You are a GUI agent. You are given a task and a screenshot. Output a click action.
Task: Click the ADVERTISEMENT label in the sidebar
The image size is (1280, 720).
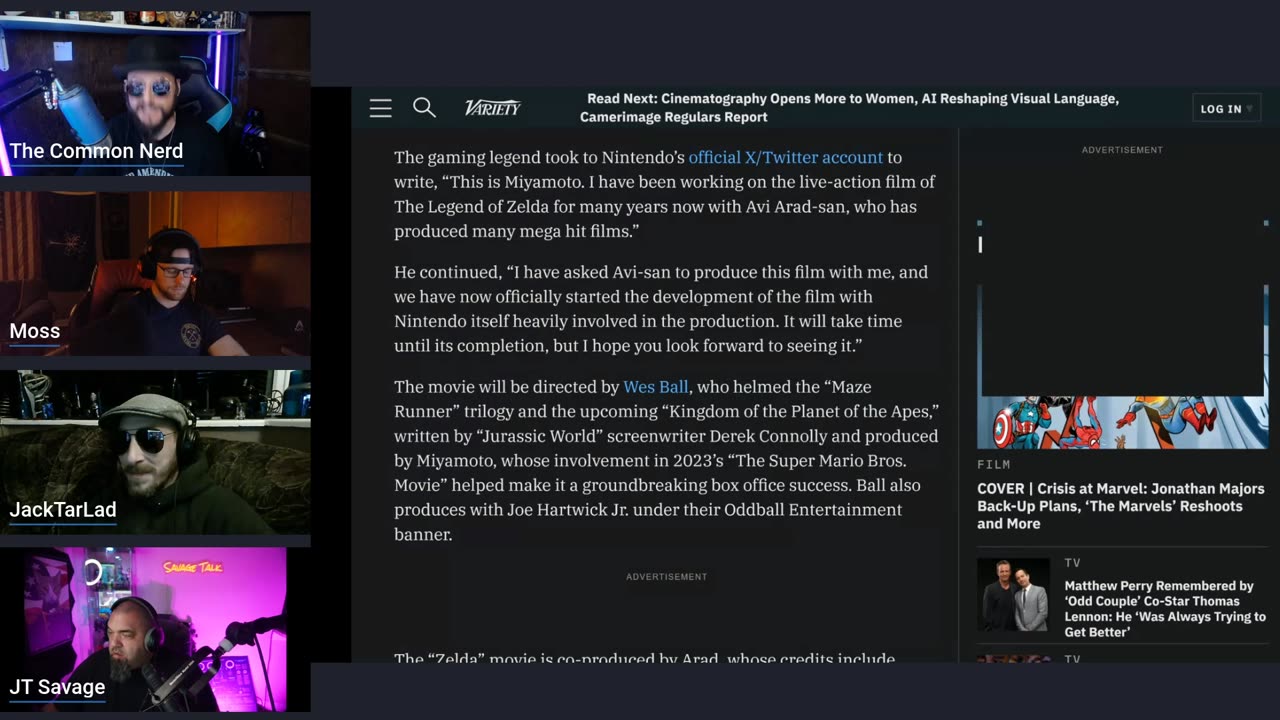pos(1122,150)
